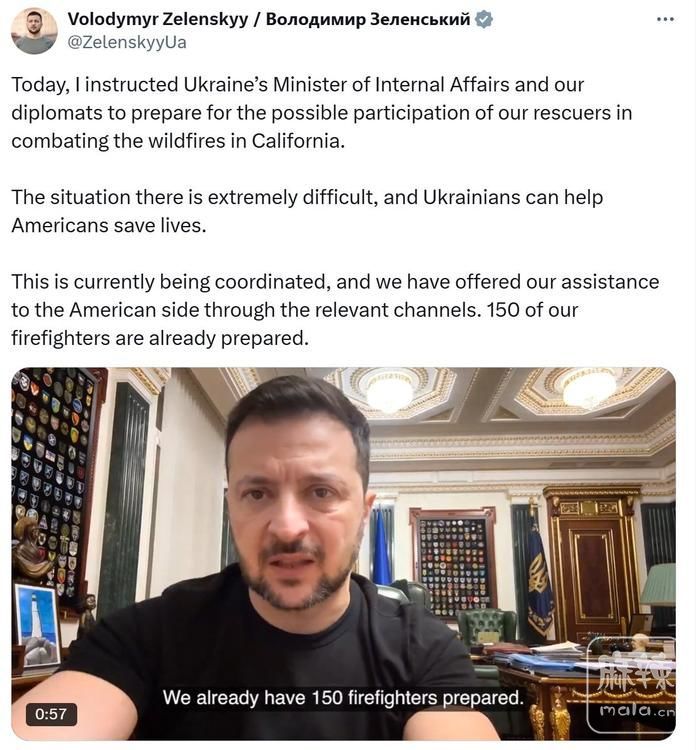Open Zelenskyy's profile avatar picture

[34, 31]
